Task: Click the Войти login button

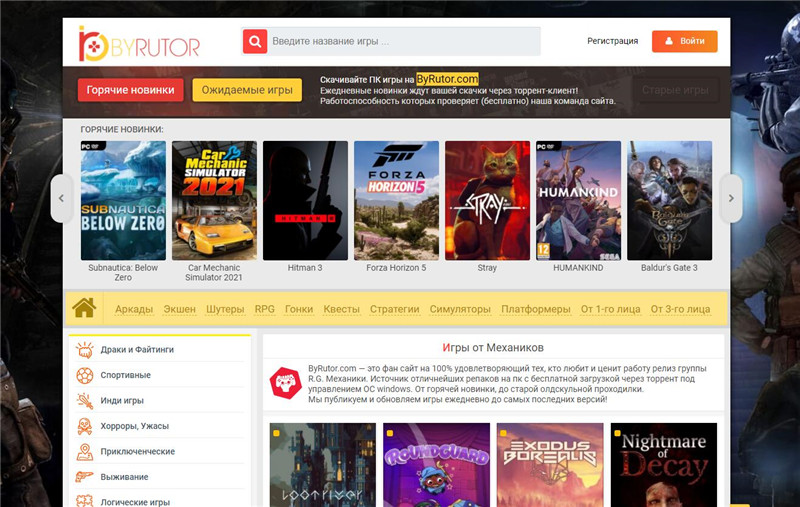Action: pyautogui.click(x=685, y=41)
